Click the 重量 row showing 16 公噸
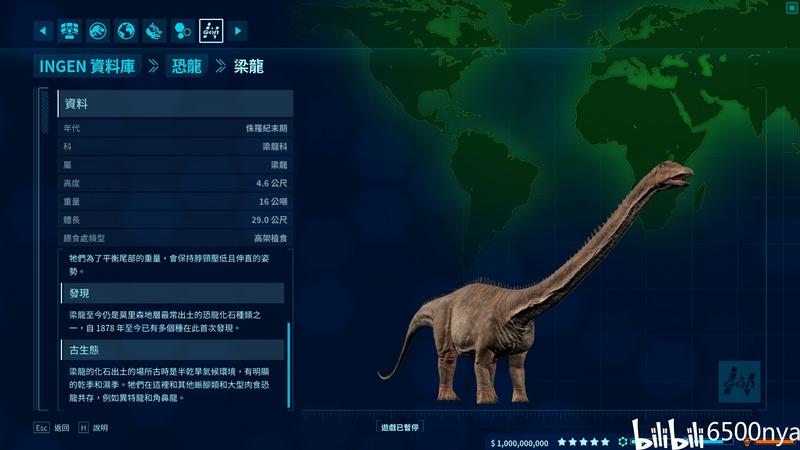 [x=175, y=202]
